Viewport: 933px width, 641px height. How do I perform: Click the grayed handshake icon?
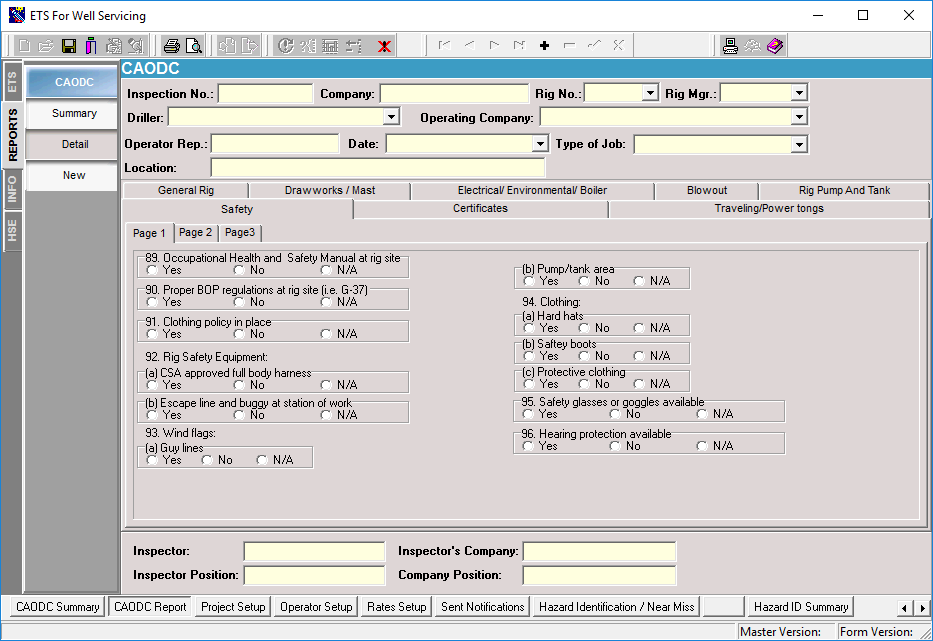(x=753, y=46)
